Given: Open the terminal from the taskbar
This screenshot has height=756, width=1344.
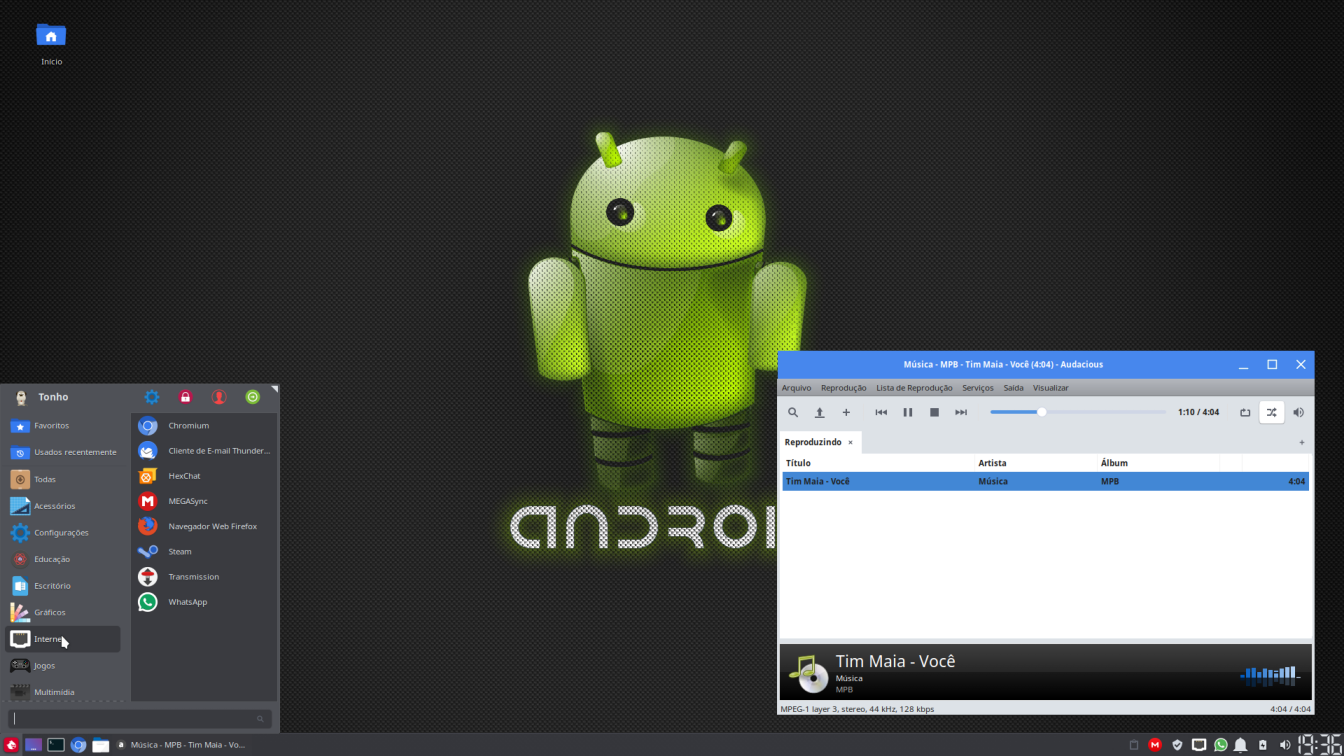Looking at the screenshot, I should click(56, 745).
